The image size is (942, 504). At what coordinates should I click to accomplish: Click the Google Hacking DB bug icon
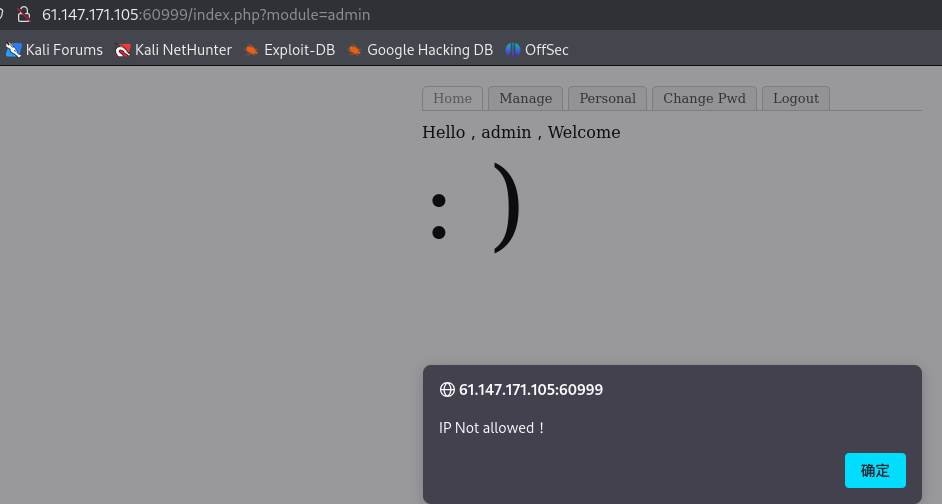(354, 50)
